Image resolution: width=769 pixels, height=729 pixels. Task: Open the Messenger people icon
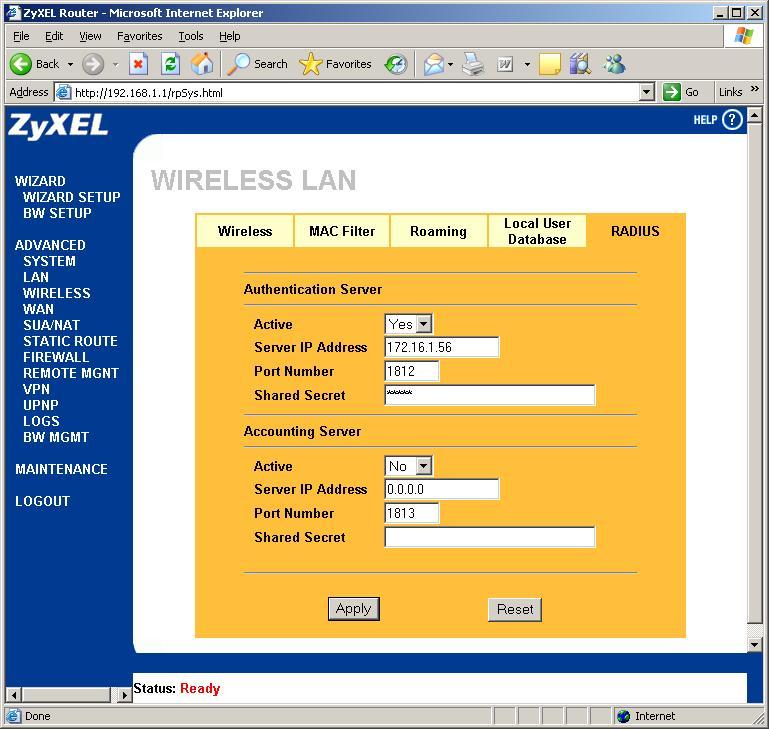point(615,64)
